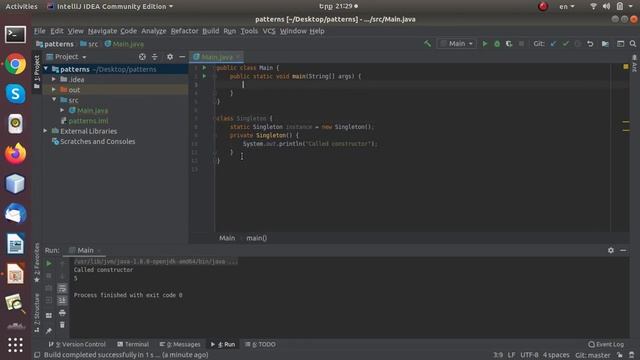The image size is (640, 360).
Task: Select Scratches and Consoles
Action: [x=97, y=141]
